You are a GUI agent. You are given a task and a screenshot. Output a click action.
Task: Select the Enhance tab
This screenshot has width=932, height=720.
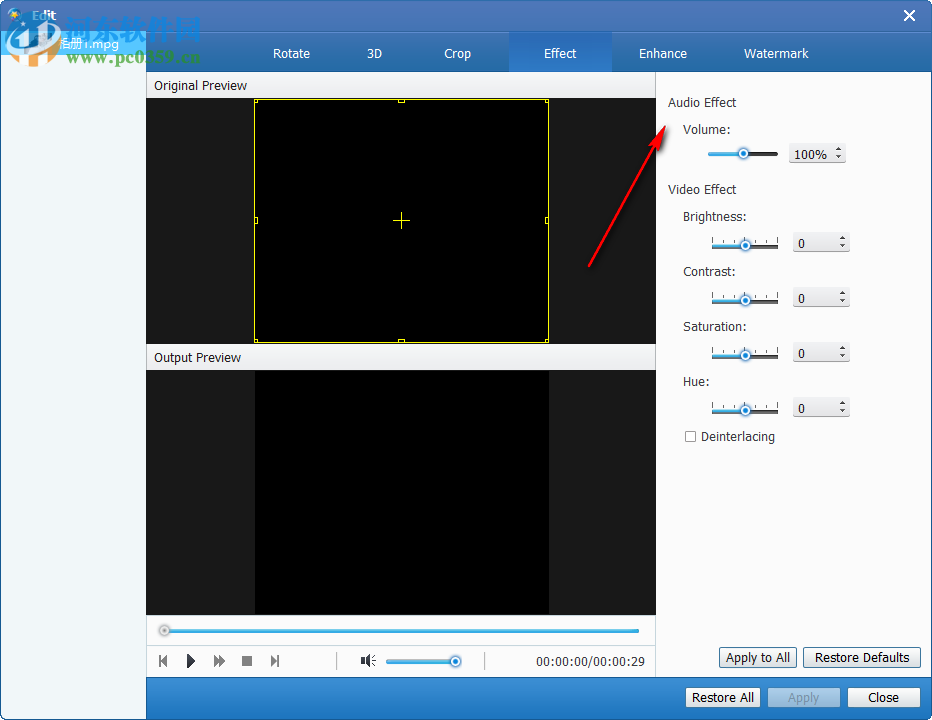click(663, 54)
